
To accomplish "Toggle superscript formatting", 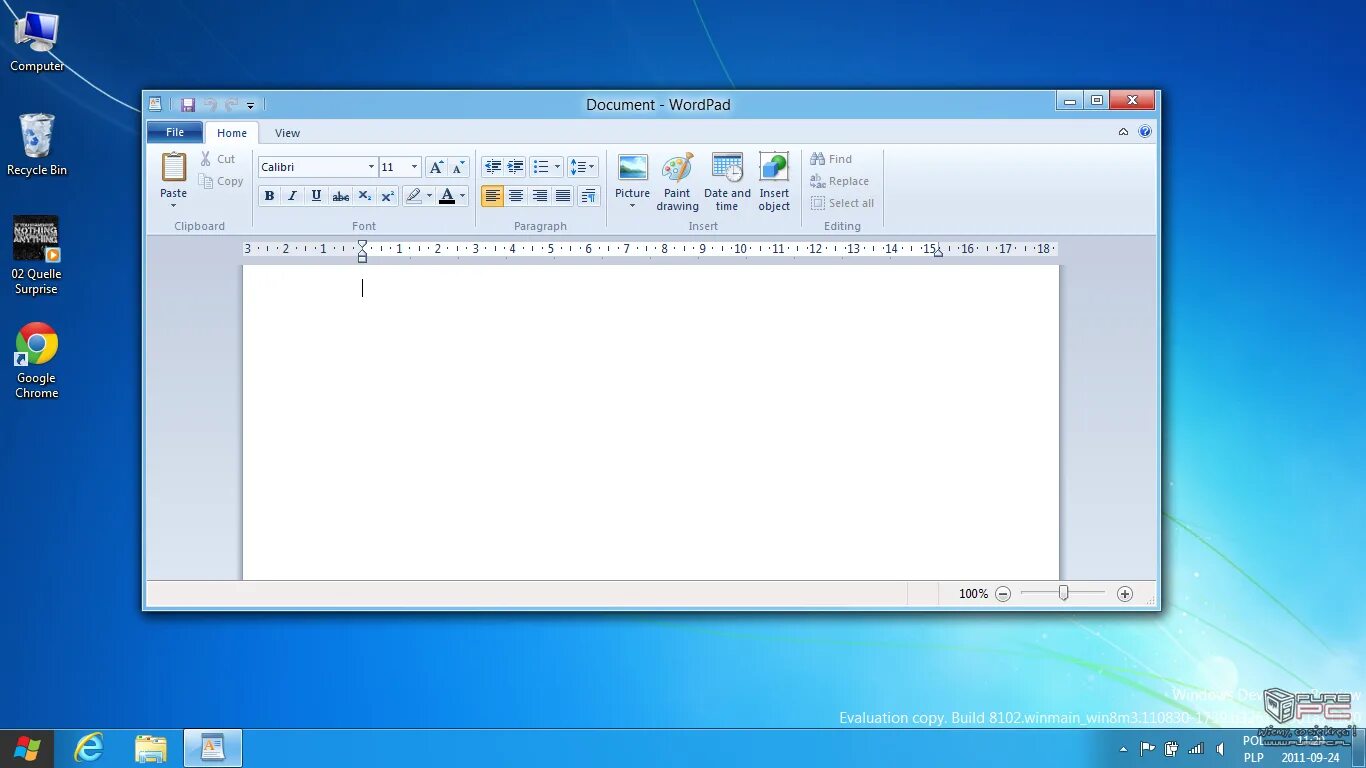I will 388,196.
